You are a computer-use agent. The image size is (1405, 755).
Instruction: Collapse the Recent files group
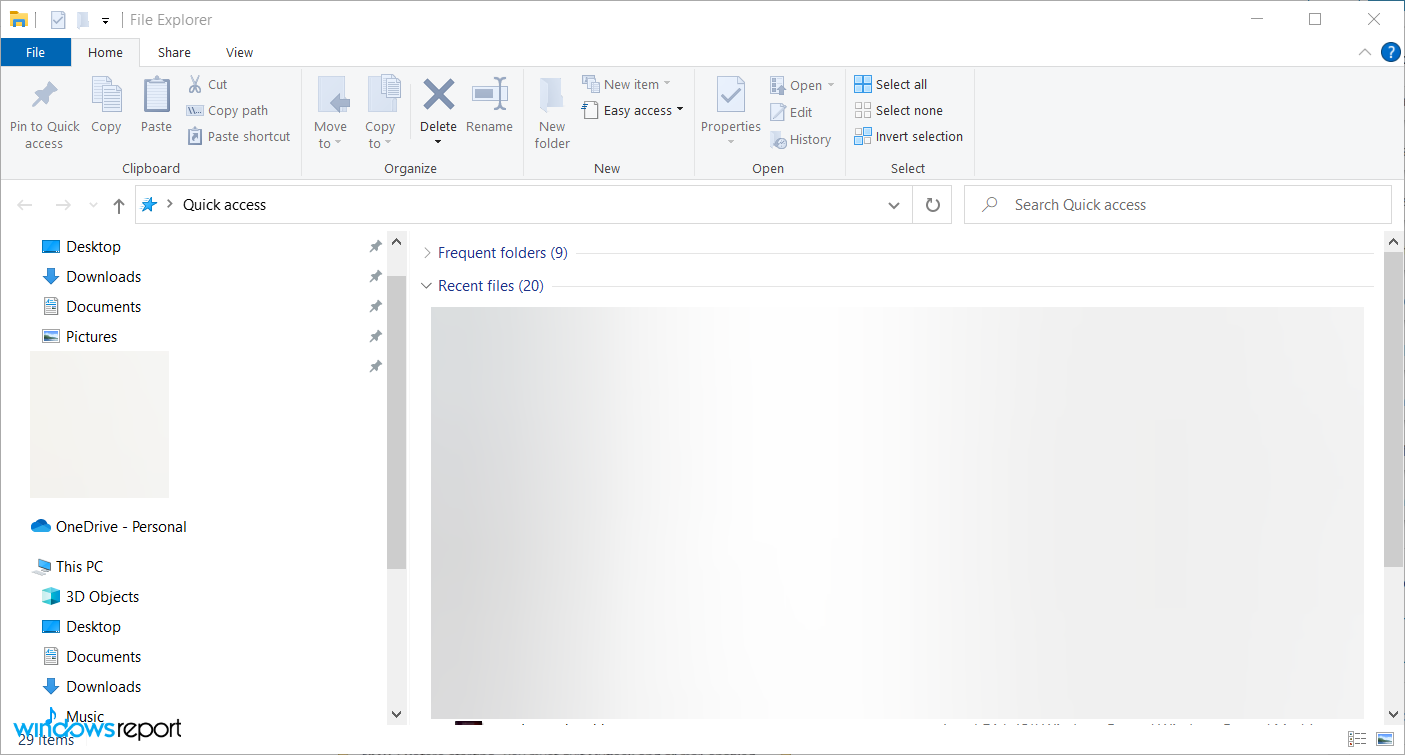pyautogui.click(x=427, y=286)
